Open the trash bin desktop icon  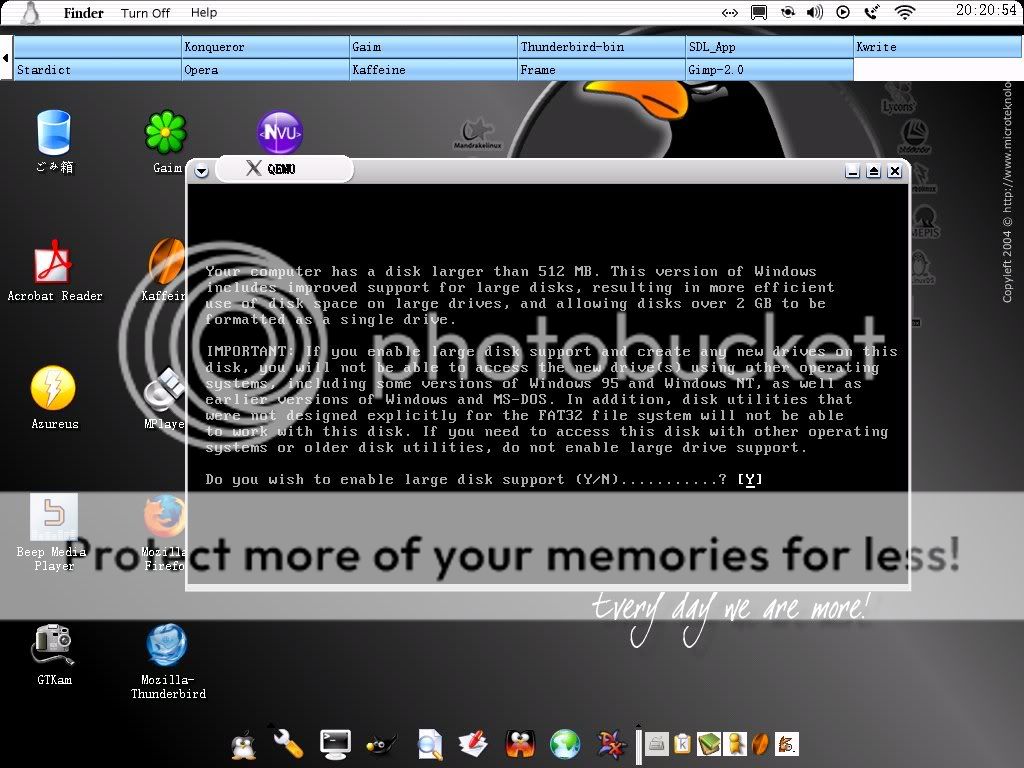pos(54,133)
